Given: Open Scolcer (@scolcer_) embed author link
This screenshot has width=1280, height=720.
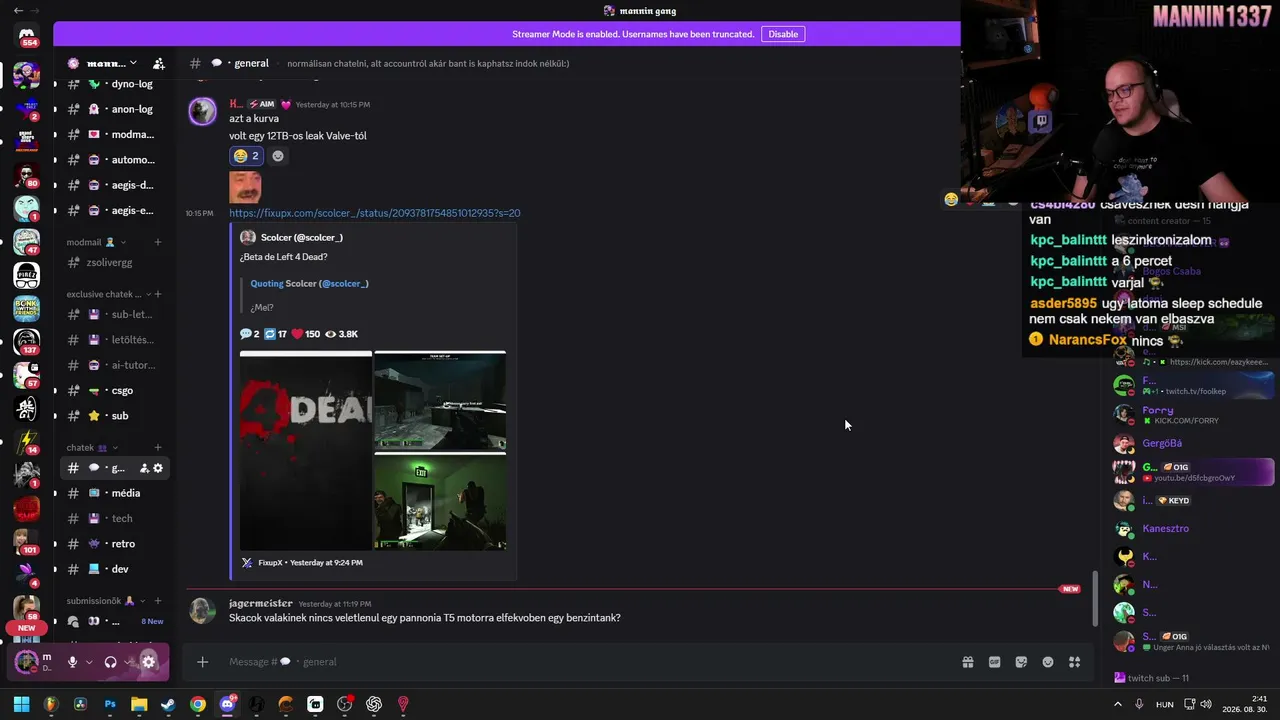Looking at the screenshot, I should pos(302,237).
